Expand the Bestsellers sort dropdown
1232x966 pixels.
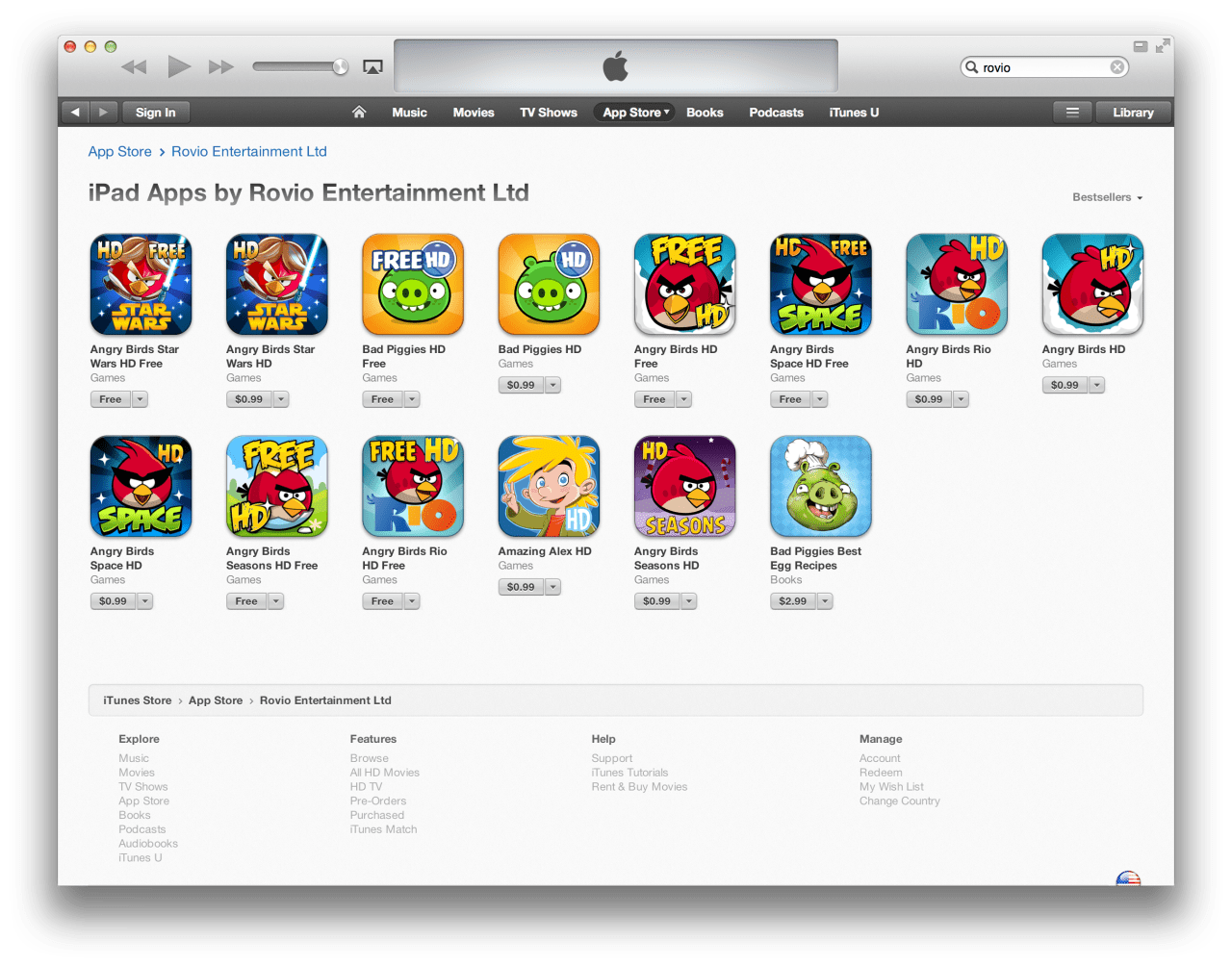point(1108,197)
